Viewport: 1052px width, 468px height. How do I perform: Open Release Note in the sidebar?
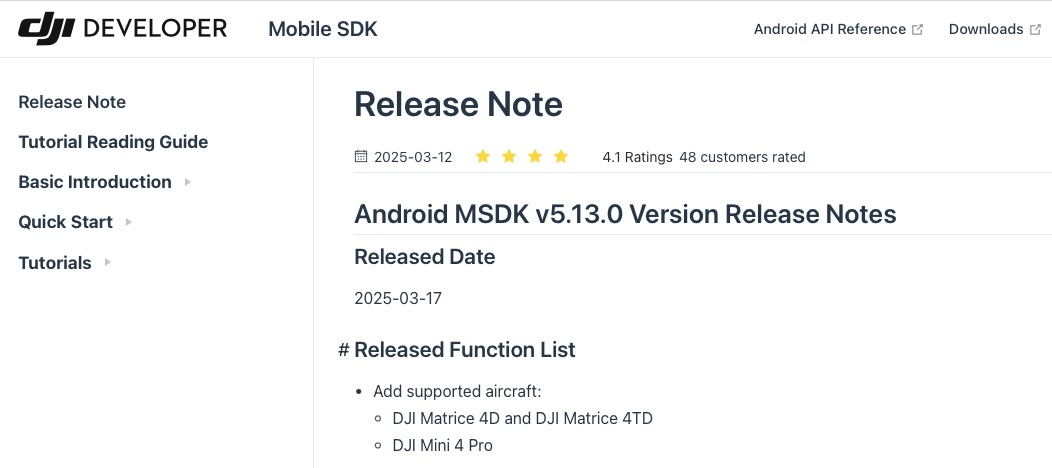(x=72, y=102)
